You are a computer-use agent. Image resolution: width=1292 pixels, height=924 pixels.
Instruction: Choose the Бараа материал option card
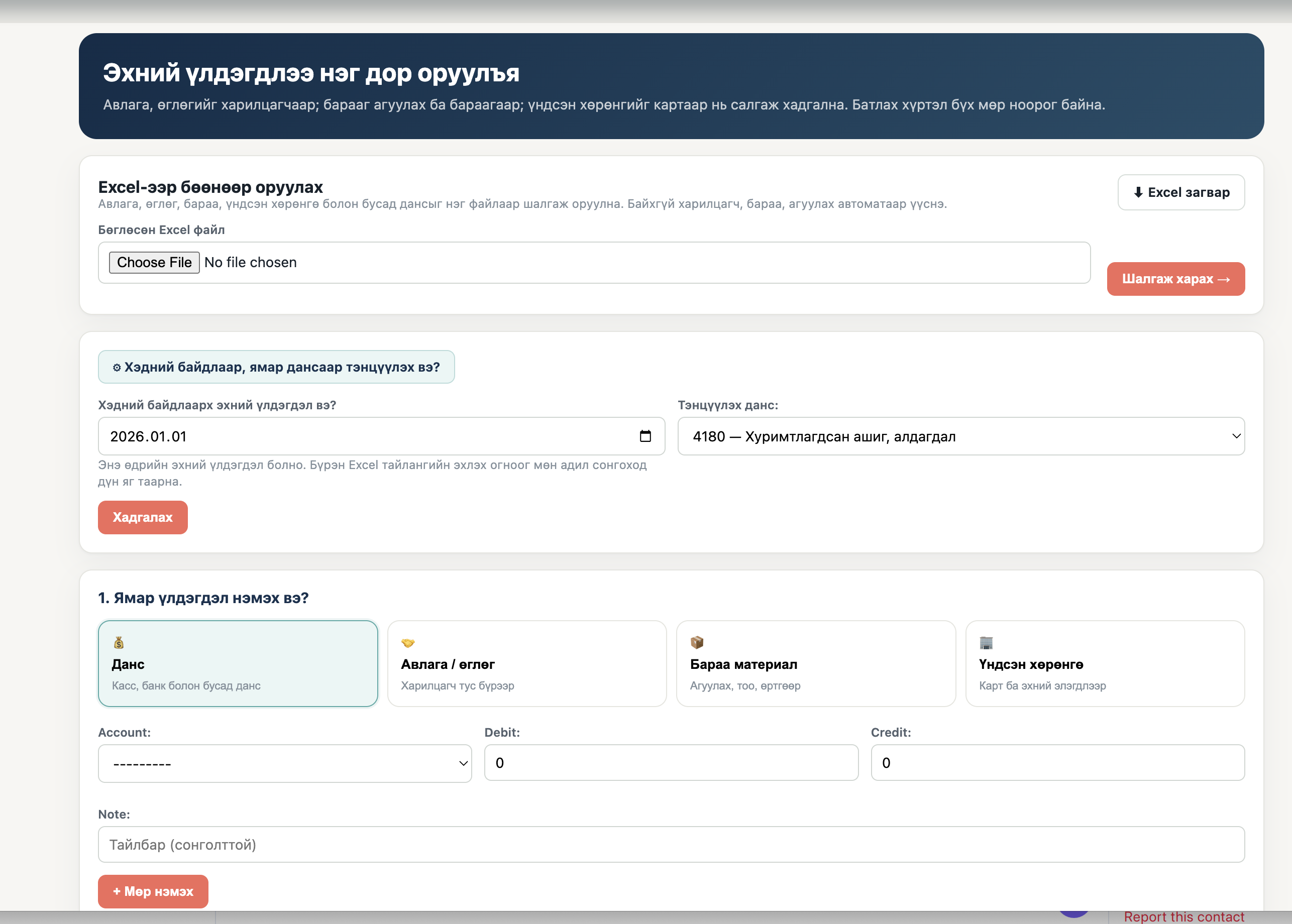click(x=816, y=663)
